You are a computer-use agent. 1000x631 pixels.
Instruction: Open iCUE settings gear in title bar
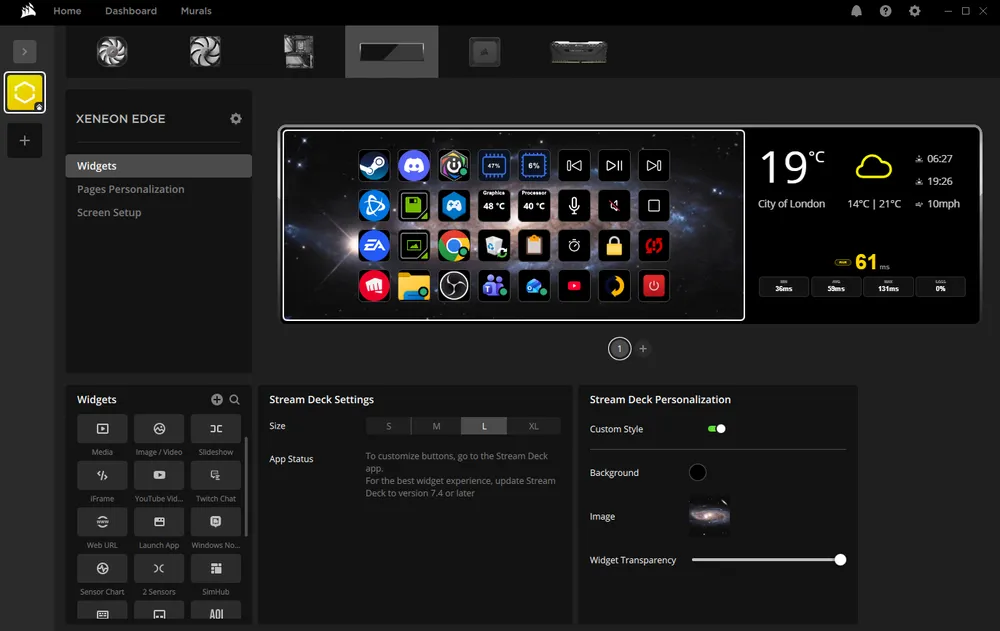click(x=915, y=11)
